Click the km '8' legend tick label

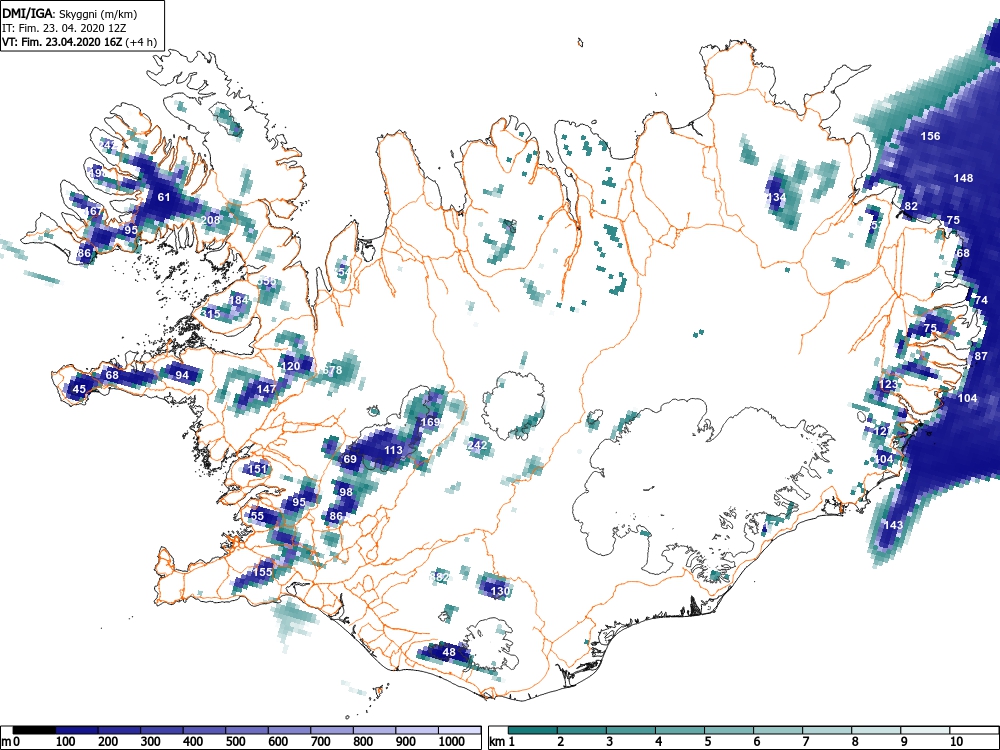855,742
